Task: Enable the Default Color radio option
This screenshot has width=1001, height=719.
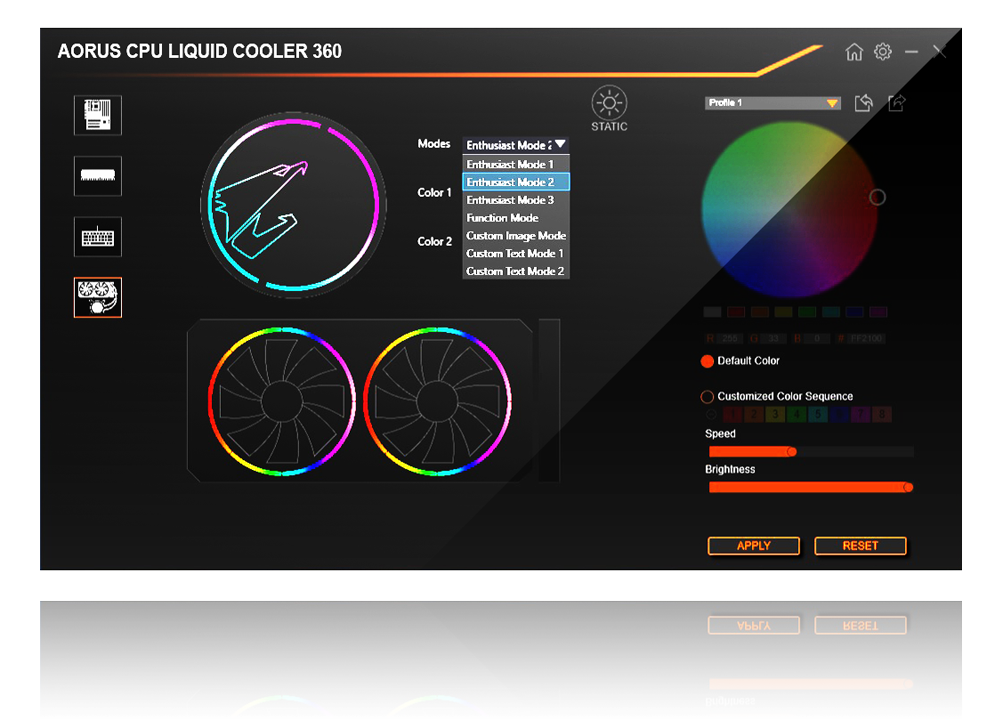Action: [x=708, y=361]
